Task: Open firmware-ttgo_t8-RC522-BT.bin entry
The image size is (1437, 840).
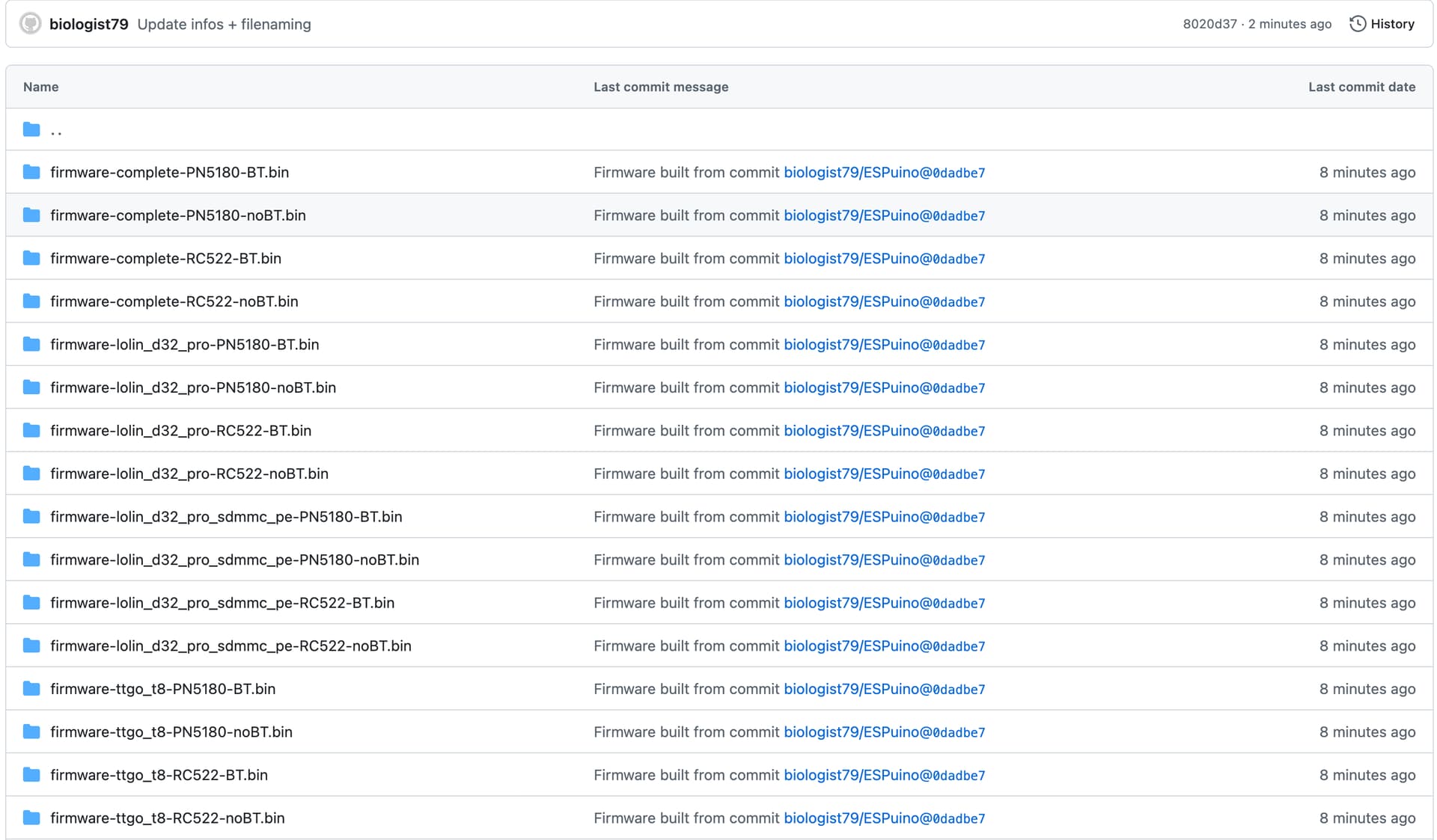Action: pos(159,776)
